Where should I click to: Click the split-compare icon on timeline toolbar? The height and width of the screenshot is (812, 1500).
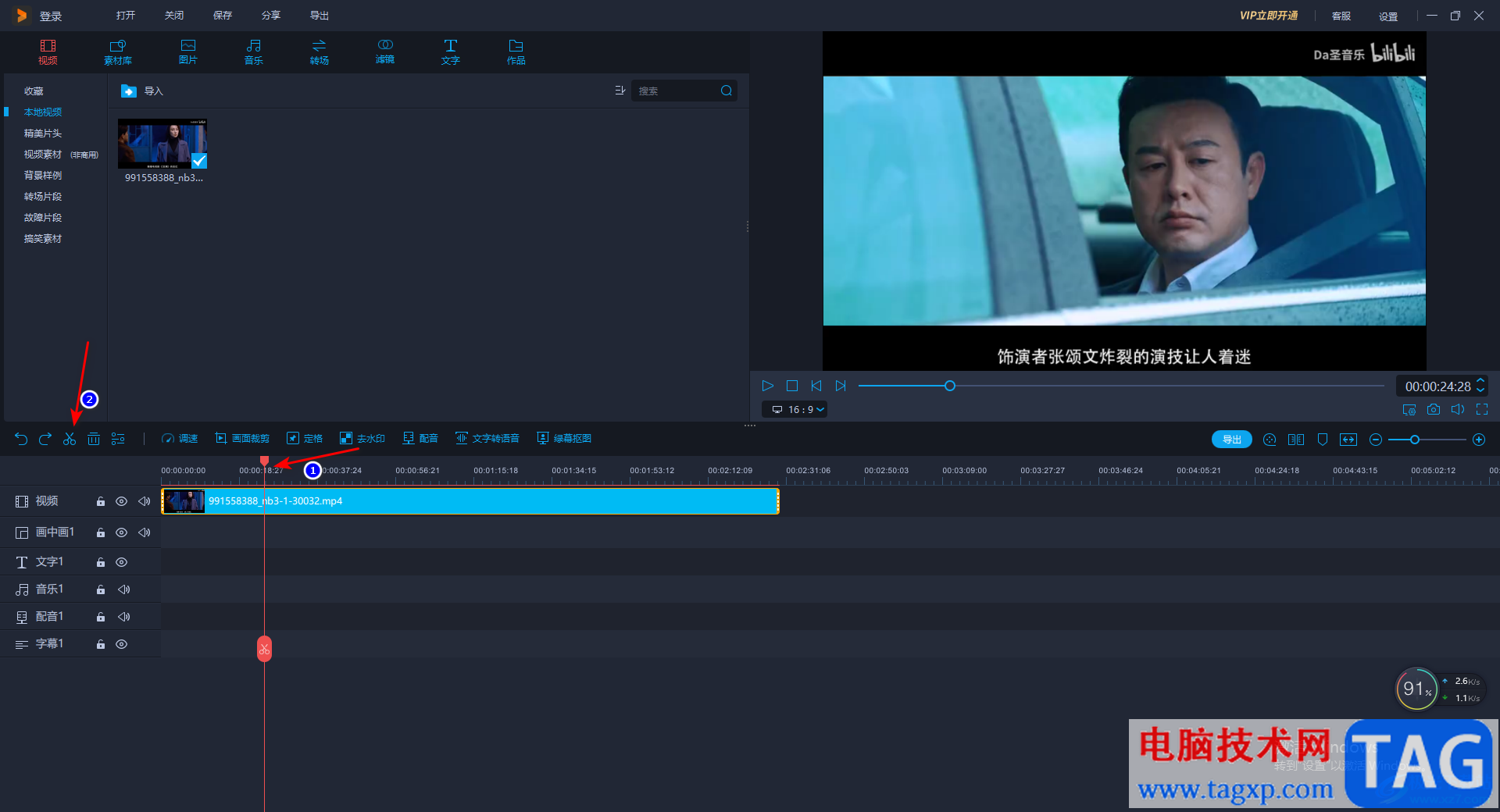click(x=1296, y=440)
